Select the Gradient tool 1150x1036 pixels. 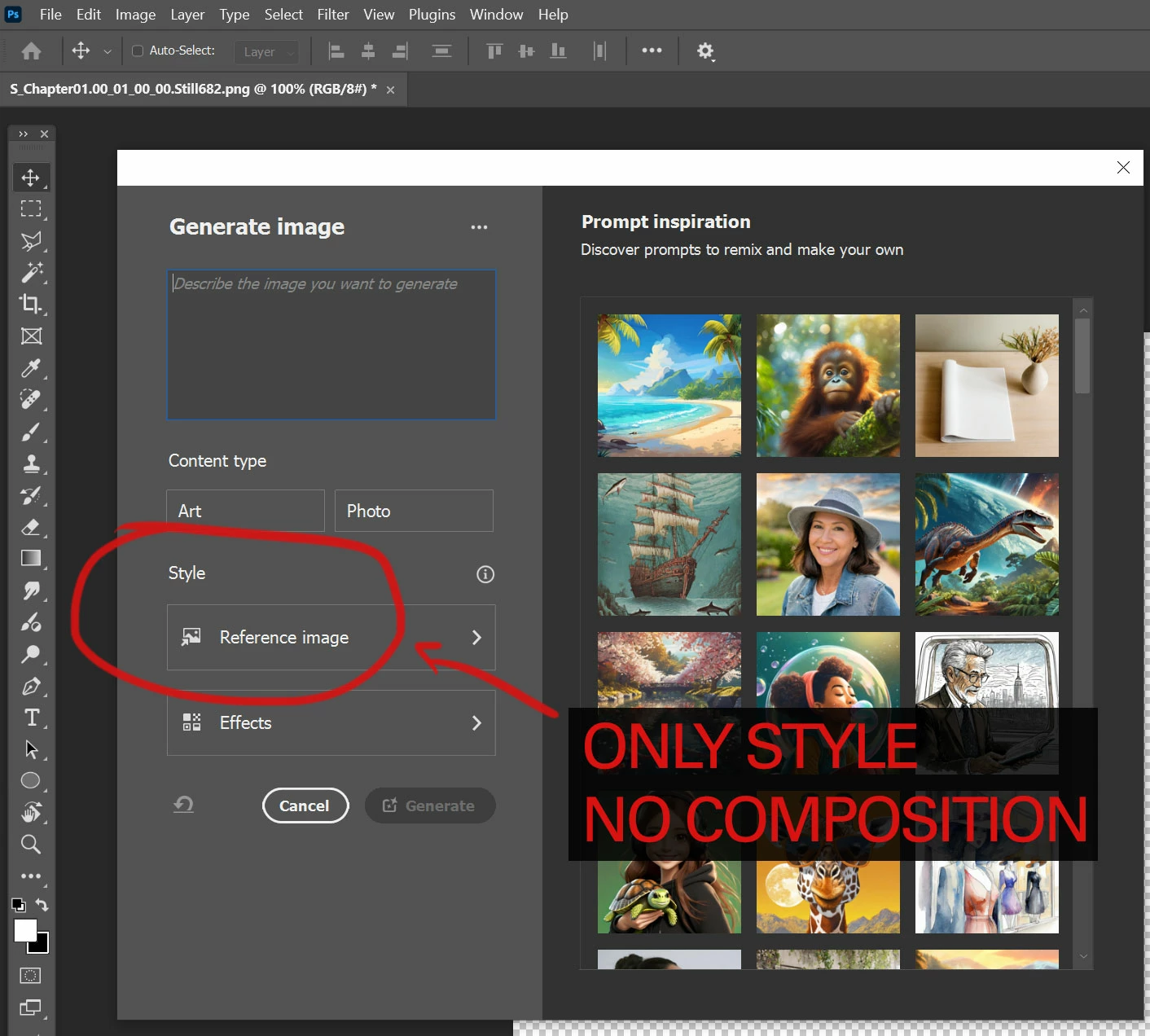pos(31,559)
